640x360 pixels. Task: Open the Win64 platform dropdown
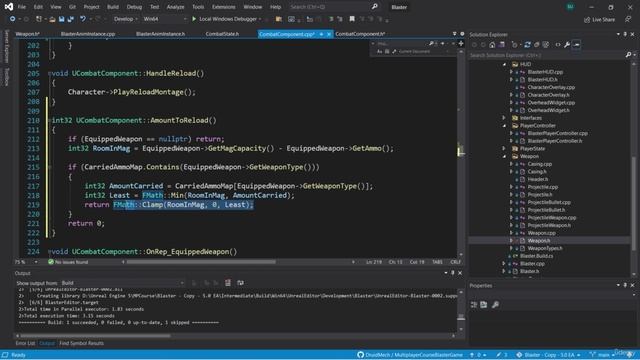click(x=165, y=19)
